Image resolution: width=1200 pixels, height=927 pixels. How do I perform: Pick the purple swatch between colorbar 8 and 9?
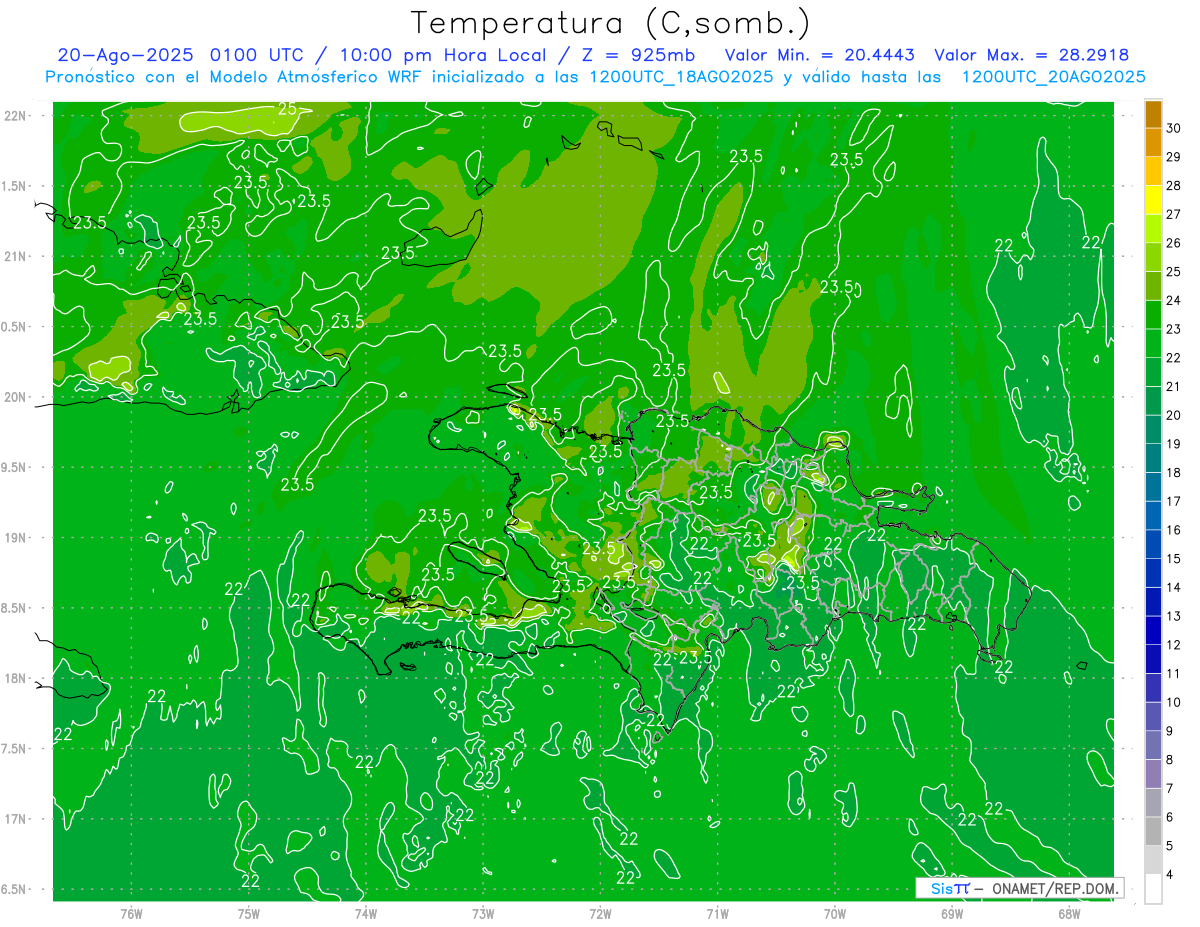1153,745
